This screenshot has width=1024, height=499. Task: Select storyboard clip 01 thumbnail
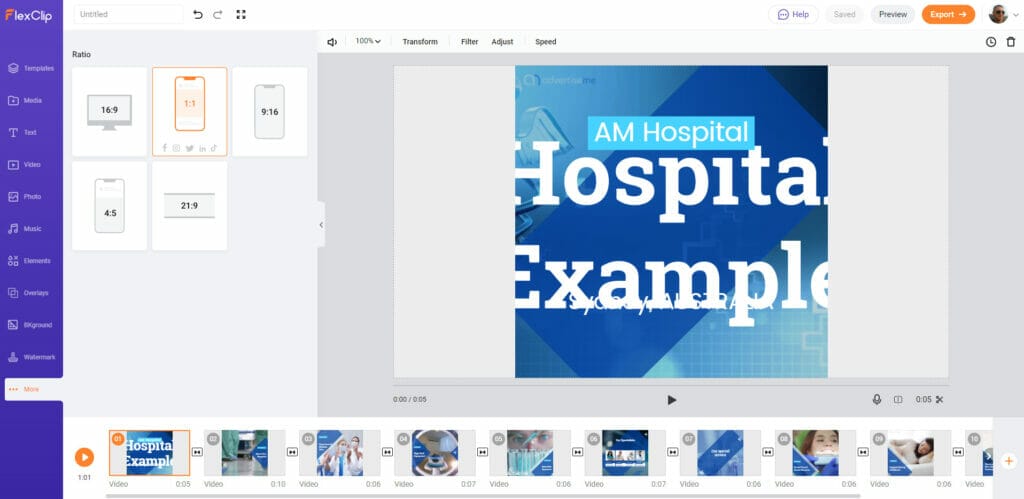pos(150,453)
